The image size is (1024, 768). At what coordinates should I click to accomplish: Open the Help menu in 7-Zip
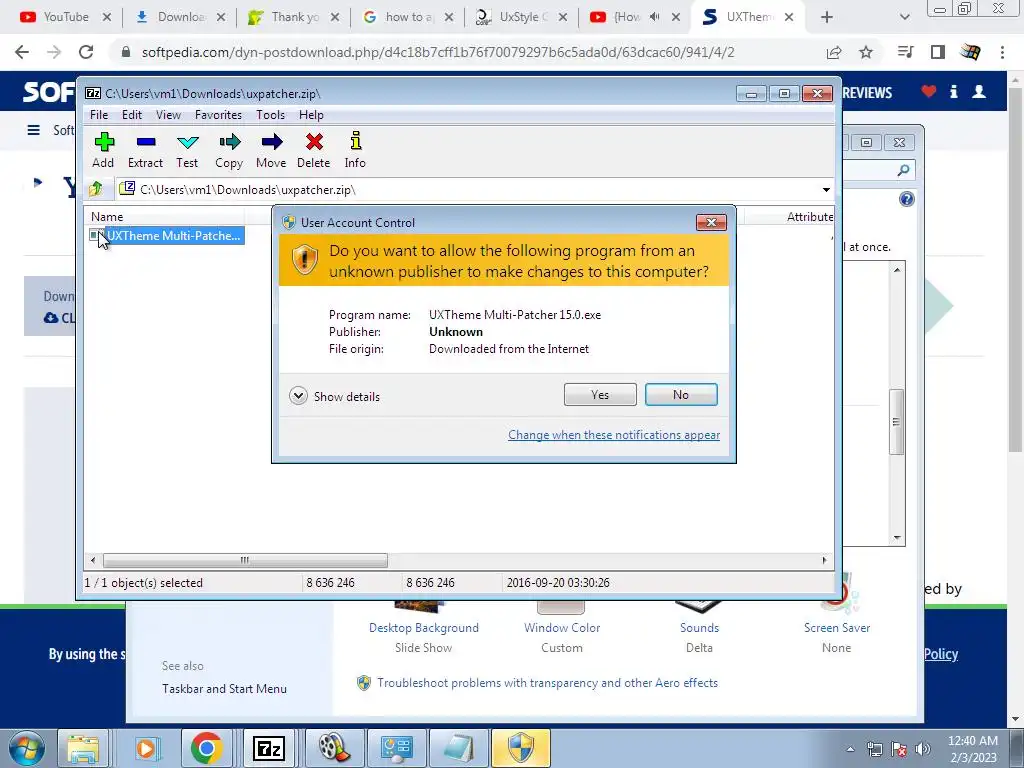click(312, 115)
